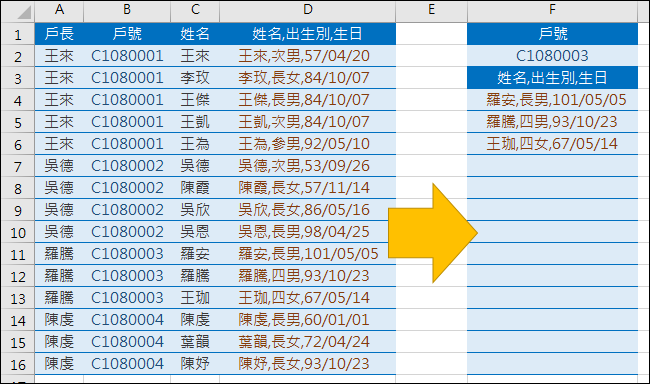
Task: Click name cell 王傑 in column C
Action: click(195, 100)
